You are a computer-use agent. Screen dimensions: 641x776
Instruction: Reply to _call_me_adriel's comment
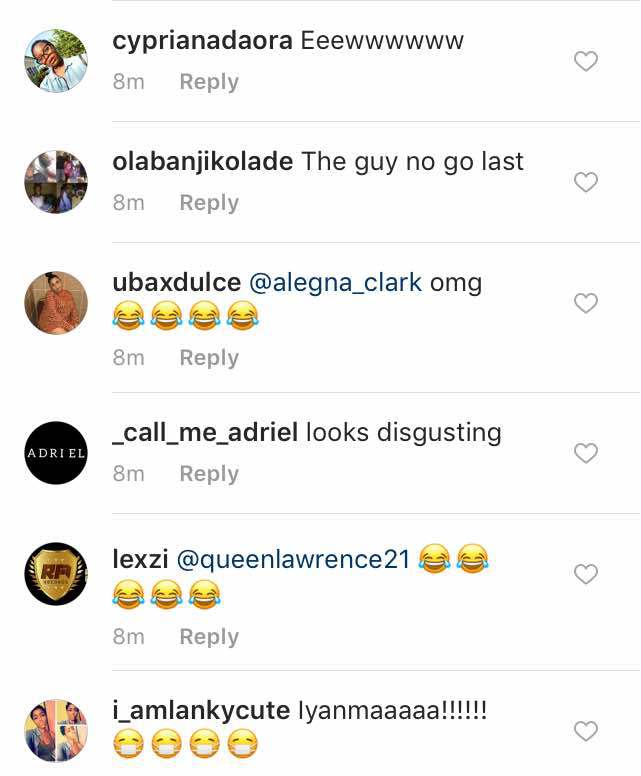[x=209, y=474]
